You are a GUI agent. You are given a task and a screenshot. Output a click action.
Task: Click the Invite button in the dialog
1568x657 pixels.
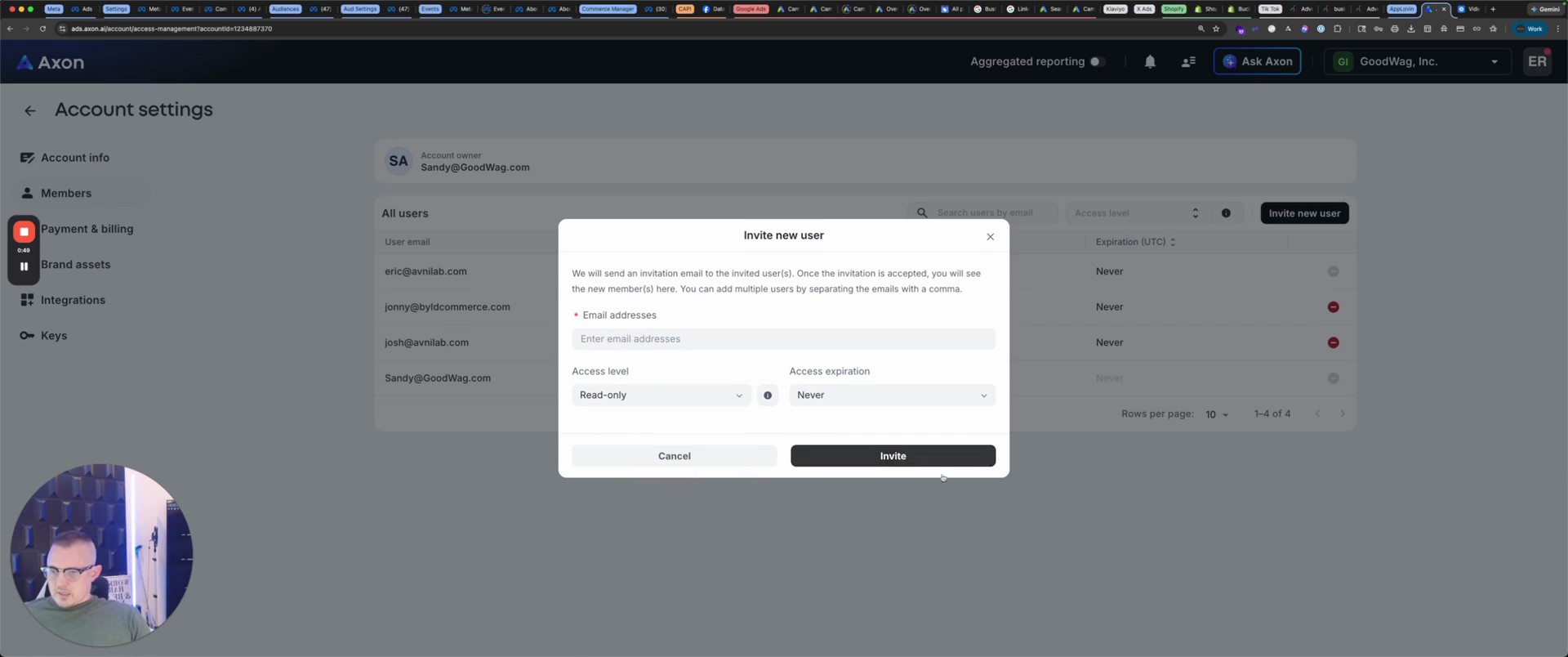click(893, 456)
